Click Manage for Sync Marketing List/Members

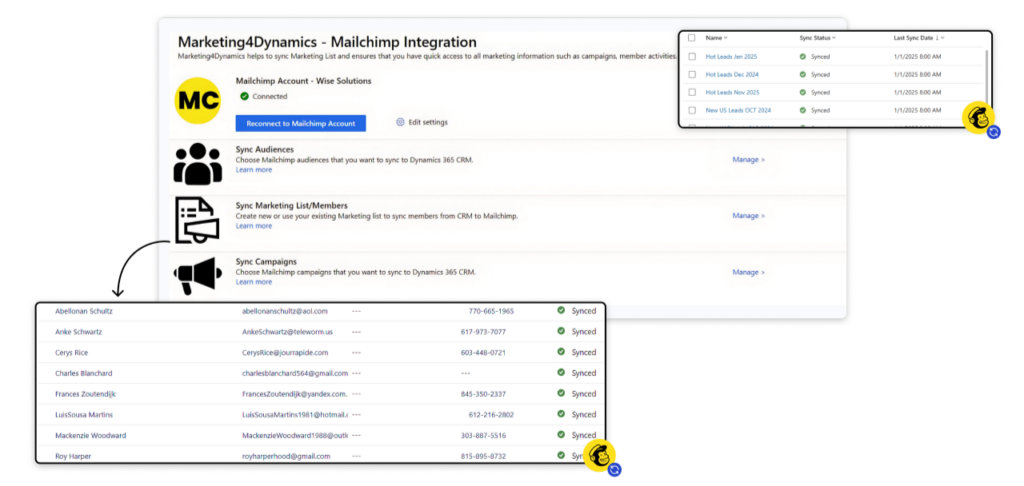748,216
